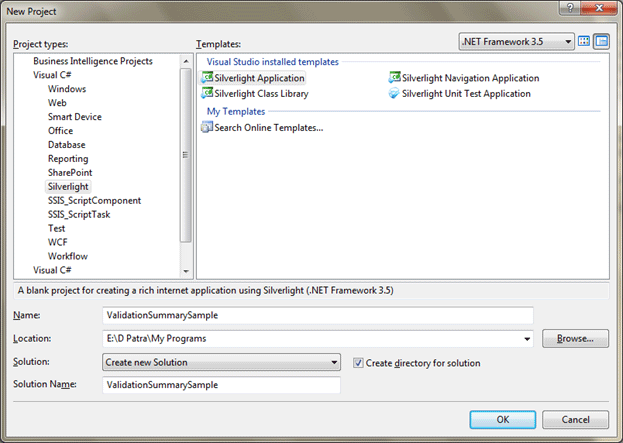Viewport: 623px width, 443px height.
Task: Select the Silverlight Application template icon
Action: [x=207, y=77]
